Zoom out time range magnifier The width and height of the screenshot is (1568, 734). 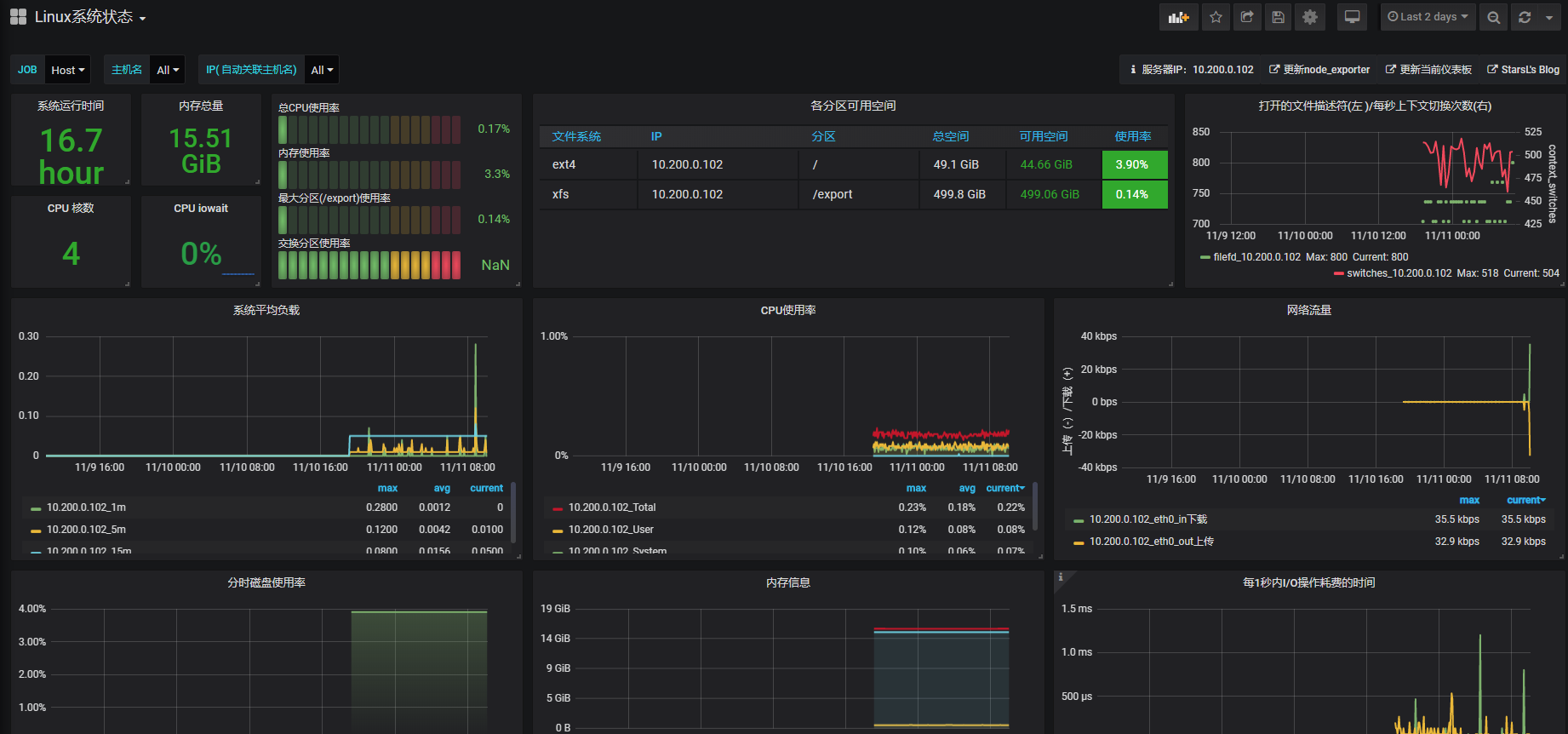(1493, 17)
